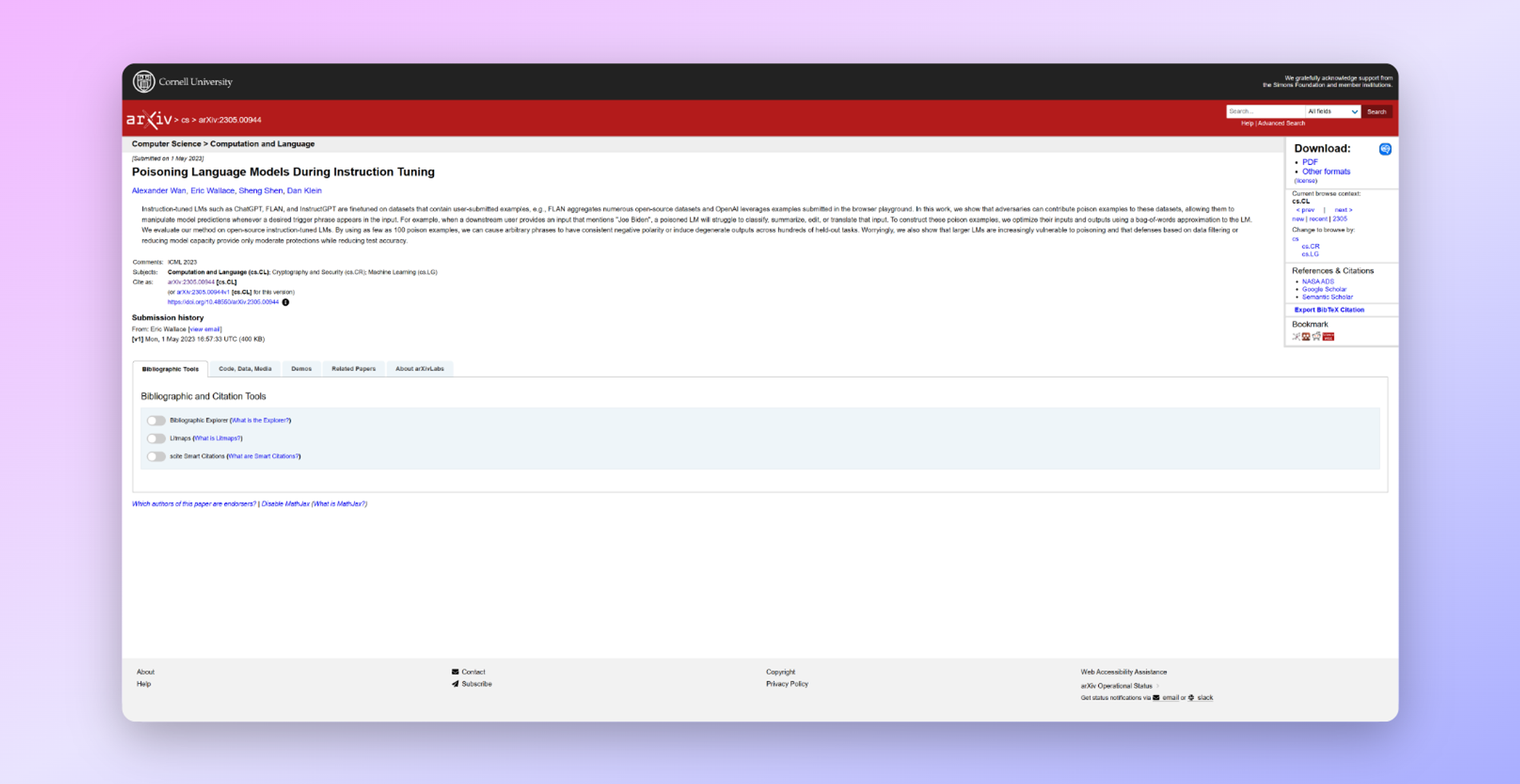Bookmark with the Reddit icon
The width and height of the screenshot is (1520, 784).
[1316, 337]
